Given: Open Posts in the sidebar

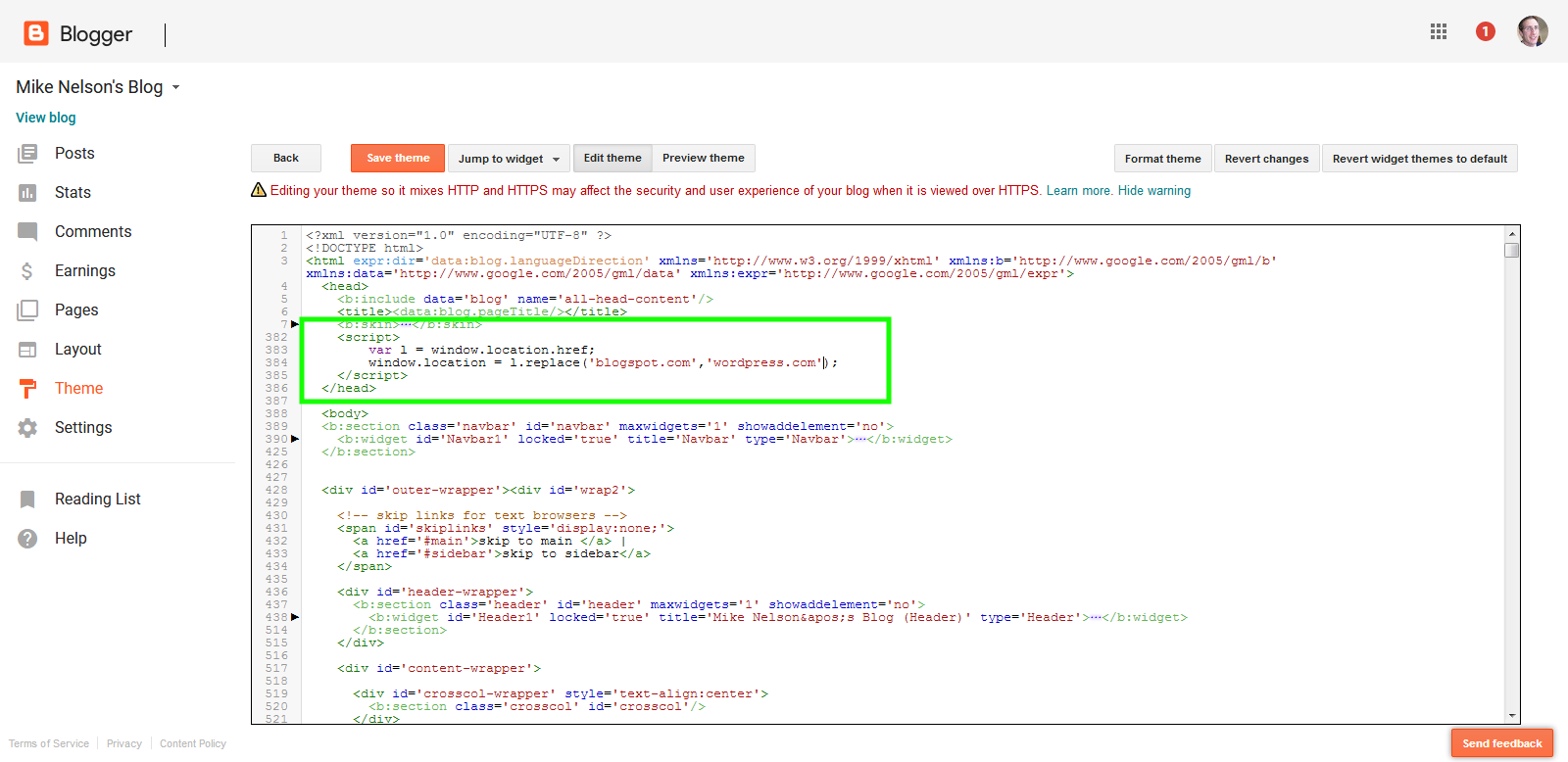Looking at the screenshot, I should click(x=74, y=154).
